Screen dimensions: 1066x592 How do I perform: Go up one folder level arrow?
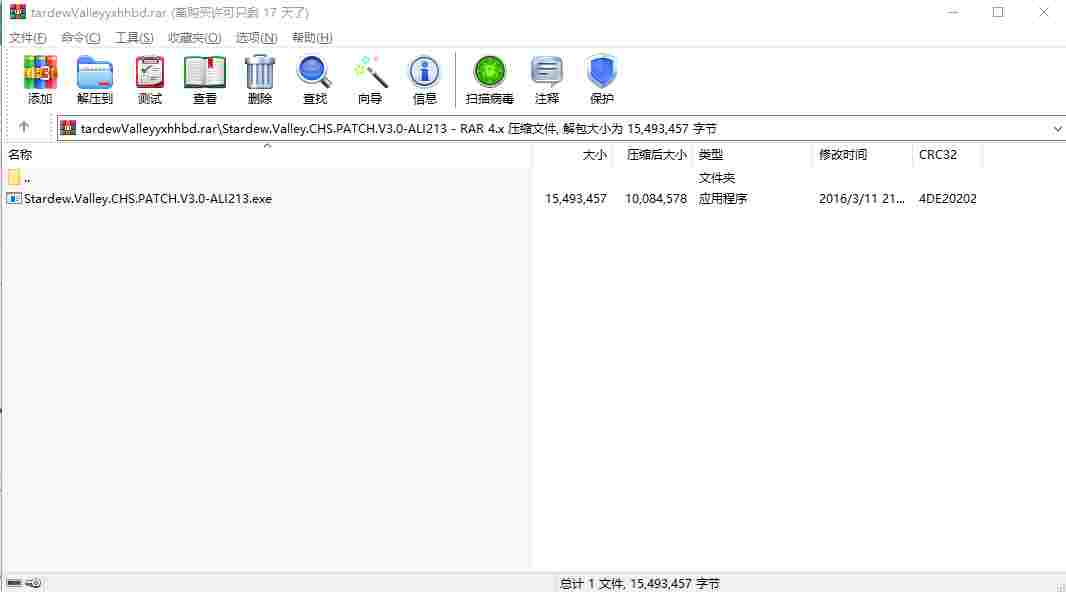coord(24,127)
